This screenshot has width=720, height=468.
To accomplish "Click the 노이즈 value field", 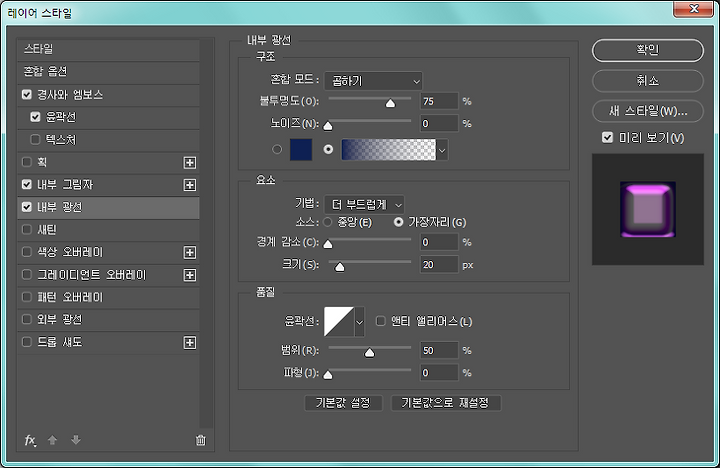I will (x=439, y=124).
